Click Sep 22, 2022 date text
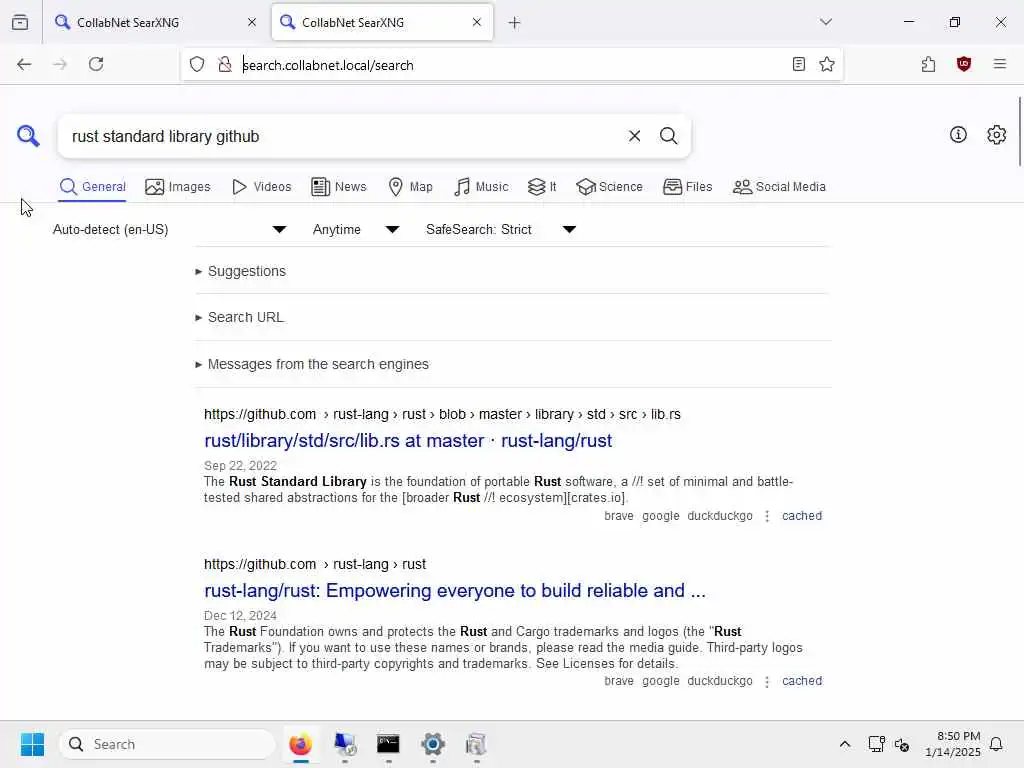This screenshot has height=768, width=1024. click(240, 466)
